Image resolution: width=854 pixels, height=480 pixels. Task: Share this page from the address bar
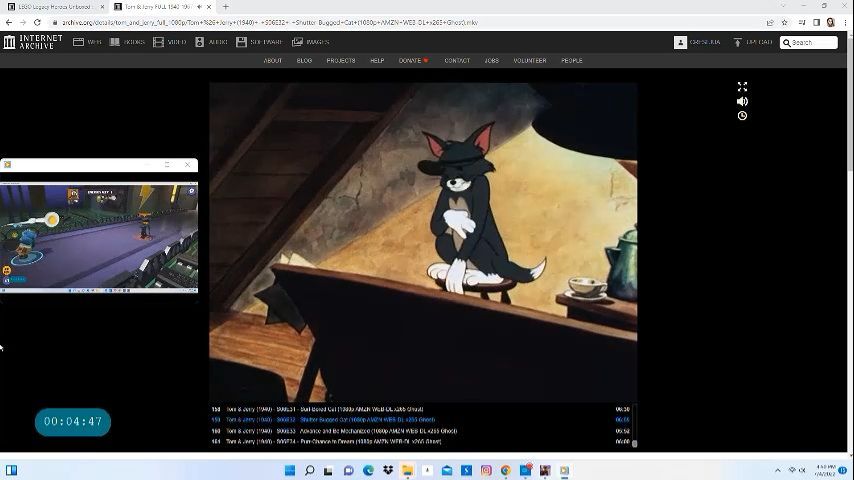[770, 22]
